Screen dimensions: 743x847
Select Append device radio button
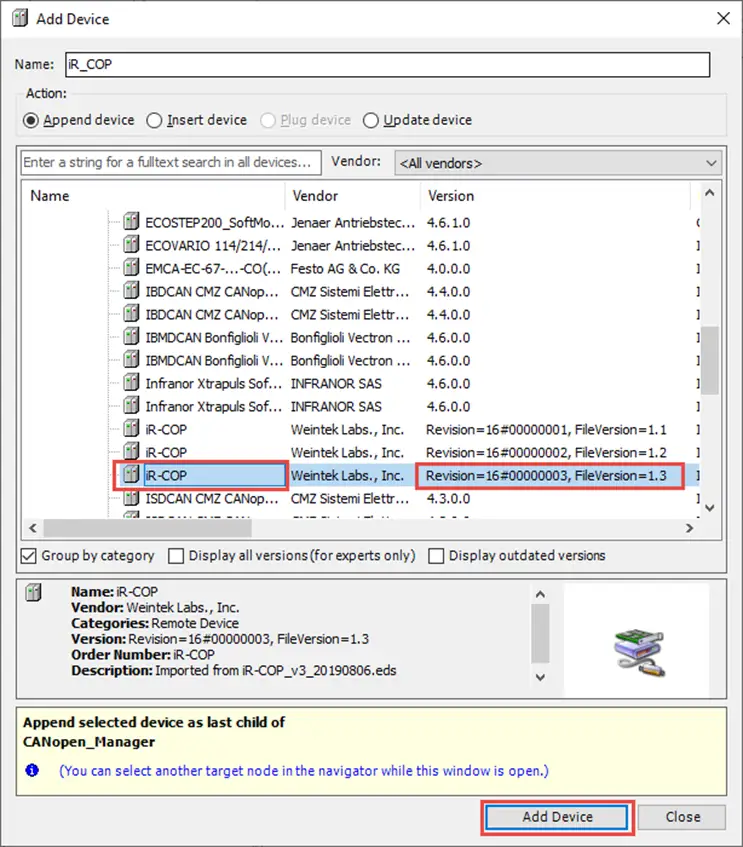[31, 120]
